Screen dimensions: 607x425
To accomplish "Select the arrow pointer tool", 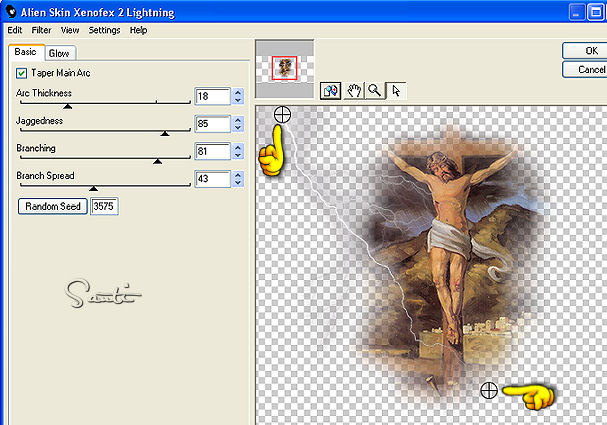I will click(x=396, y=91).
